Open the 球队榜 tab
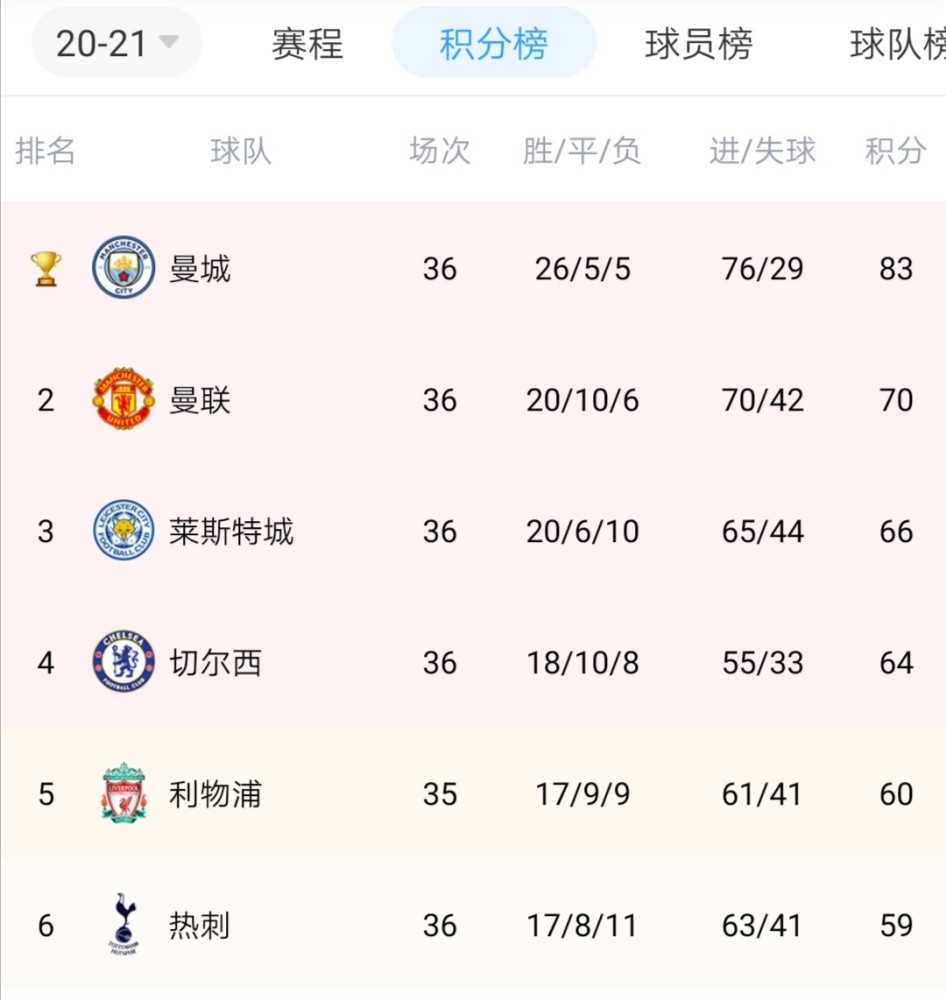 point(898,44)
